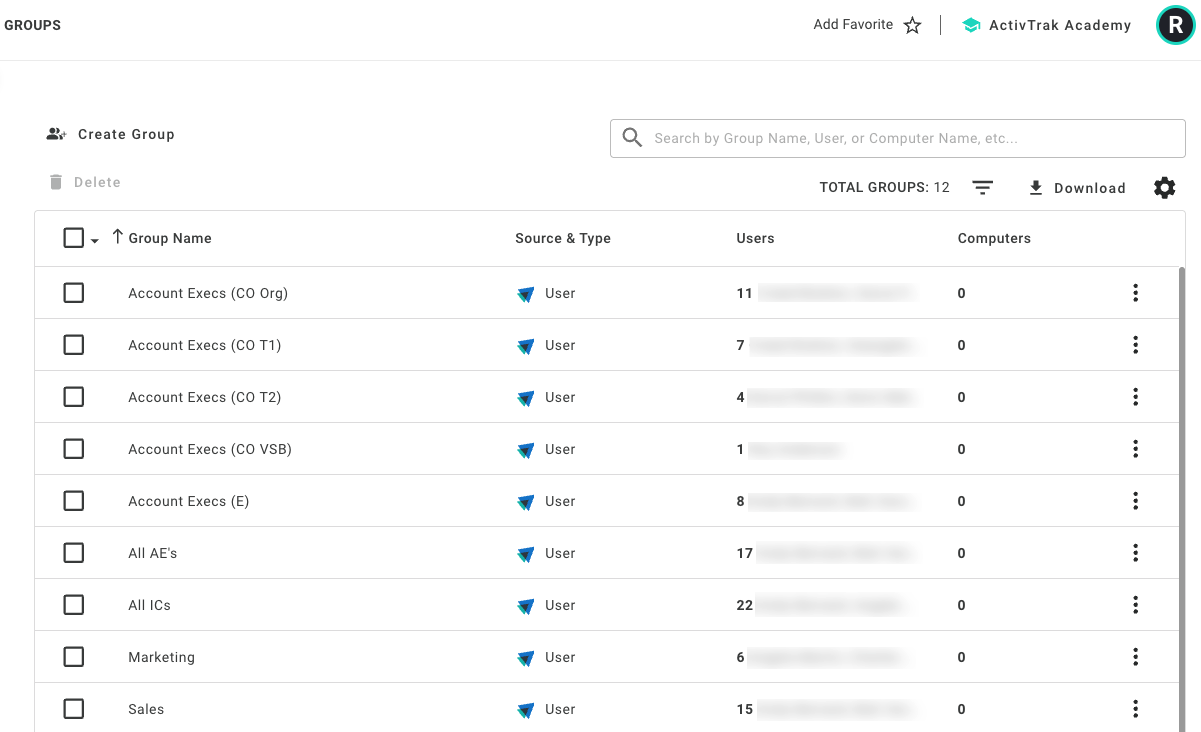Click the Add Favorite star icon
The image size is (1201, 732).
coord(912,26)
